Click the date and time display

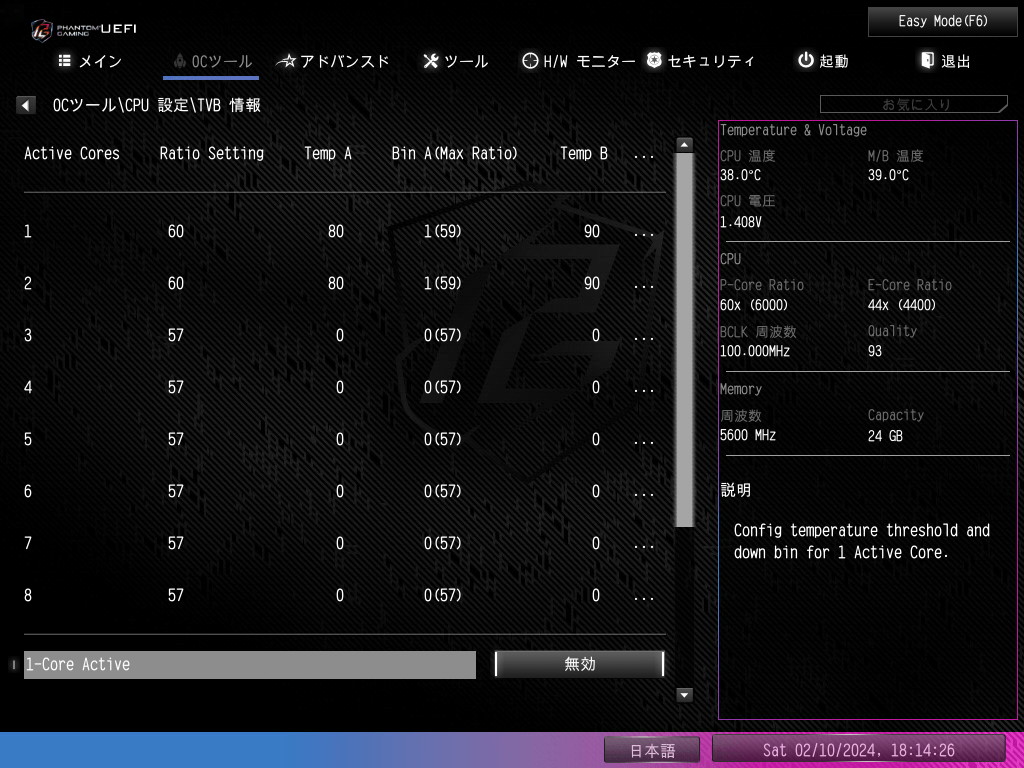(x=858, y=749)
